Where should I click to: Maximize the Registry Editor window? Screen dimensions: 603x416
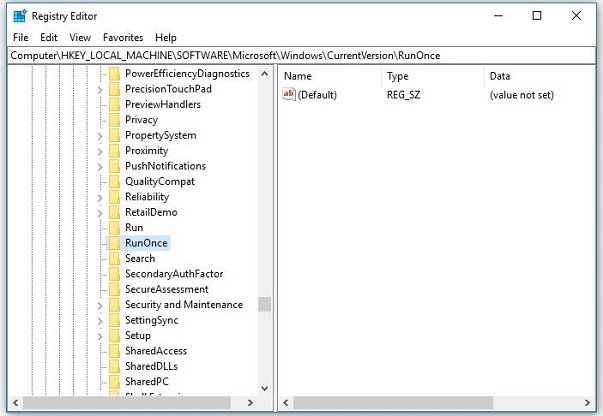(537, 15)
